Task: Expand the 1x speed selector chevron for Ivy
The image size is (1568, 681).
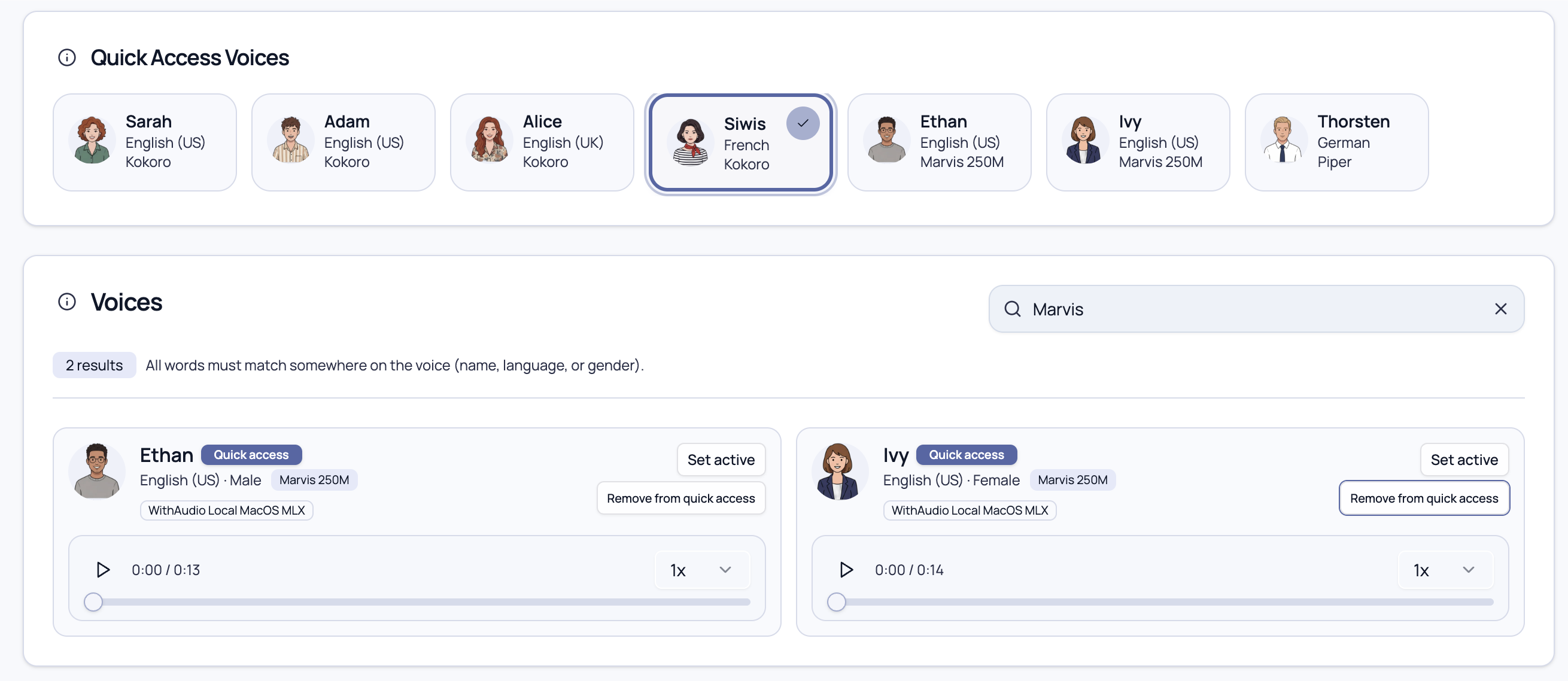Action: point(1468,570)
